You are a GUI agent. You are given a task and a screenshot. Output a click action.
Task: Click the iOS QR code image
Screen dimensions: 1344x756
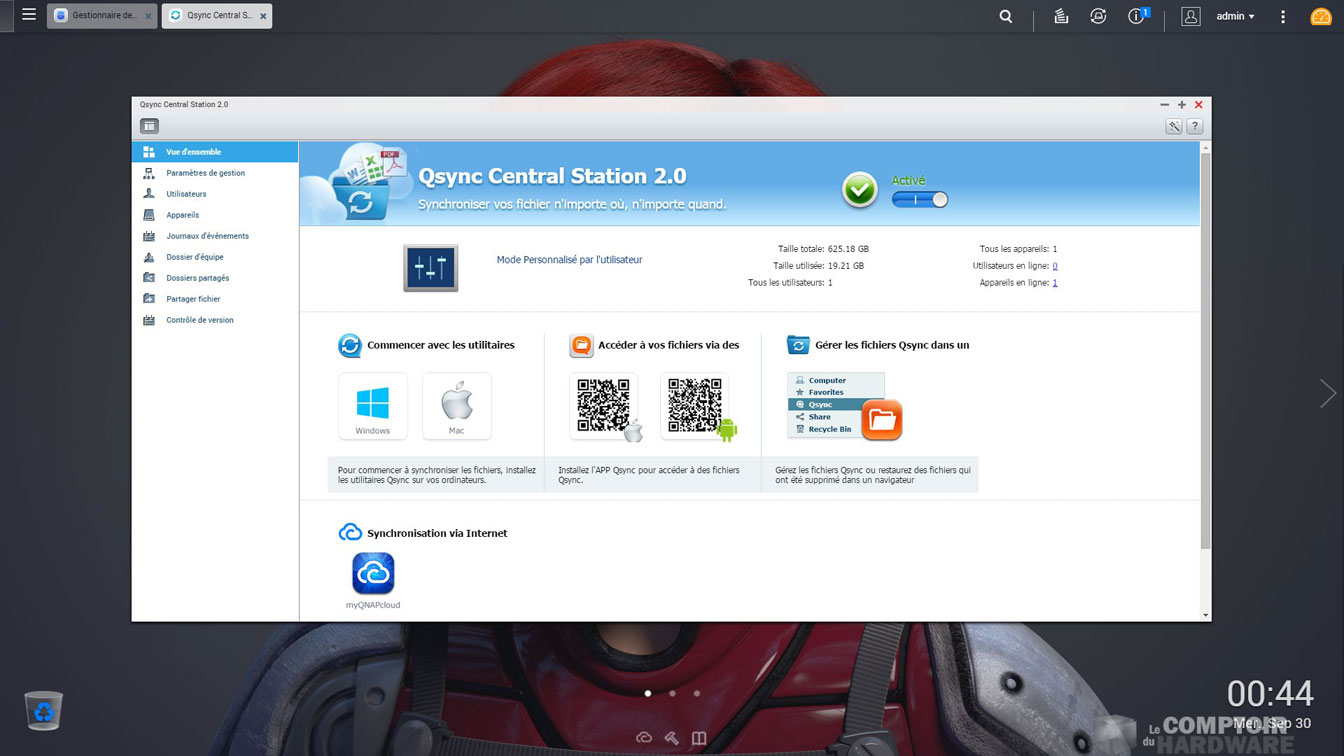tap(604, 406)
